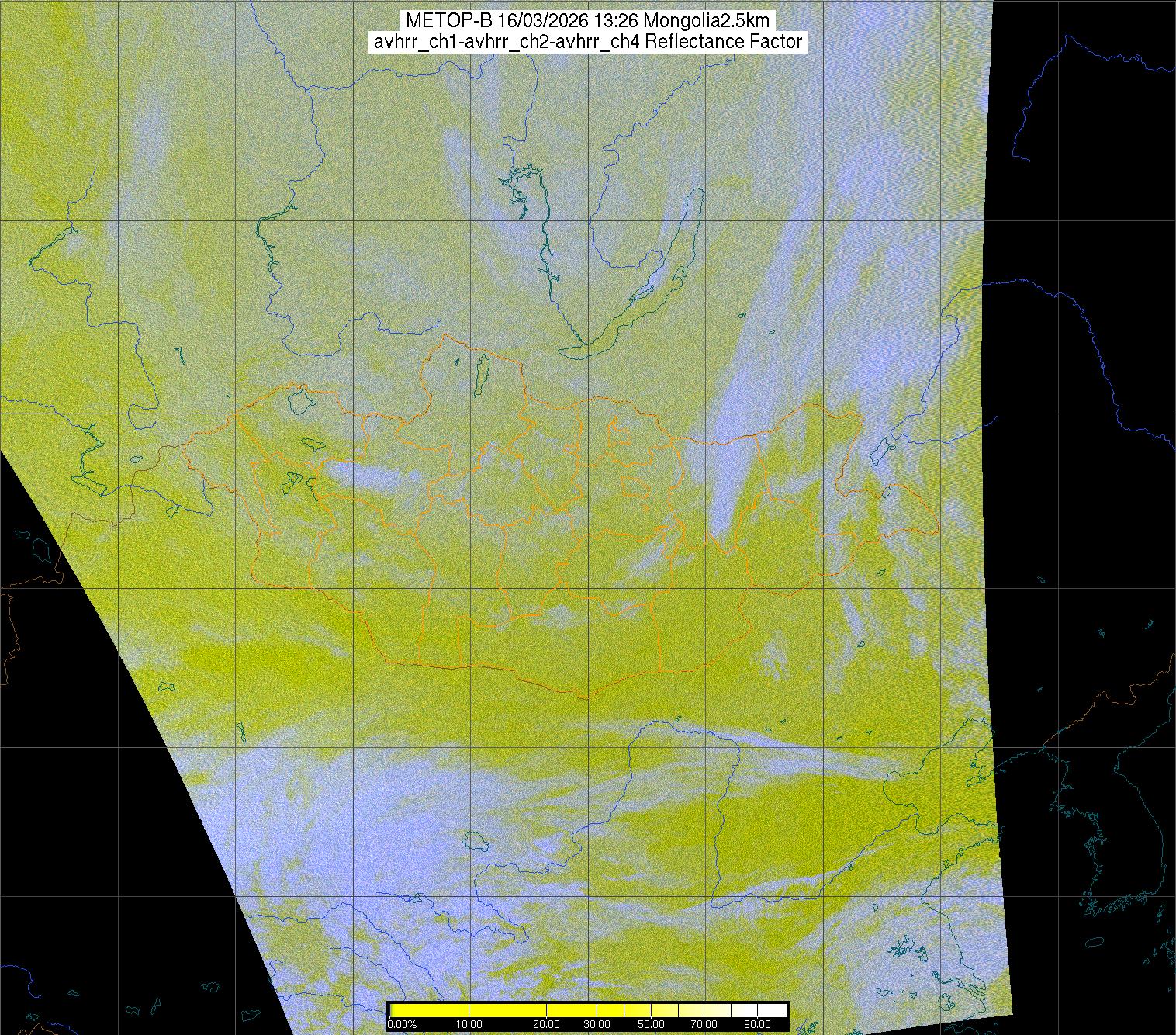Click the '70.00' scale label

click(x=704, y=1025)
